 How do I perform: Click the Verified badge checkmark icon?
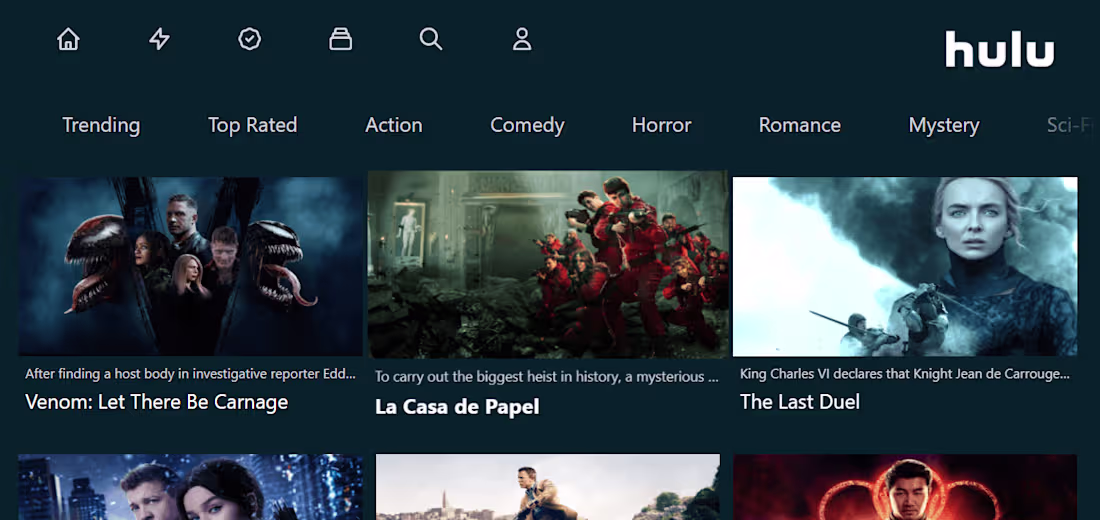(x=250, y=39)
